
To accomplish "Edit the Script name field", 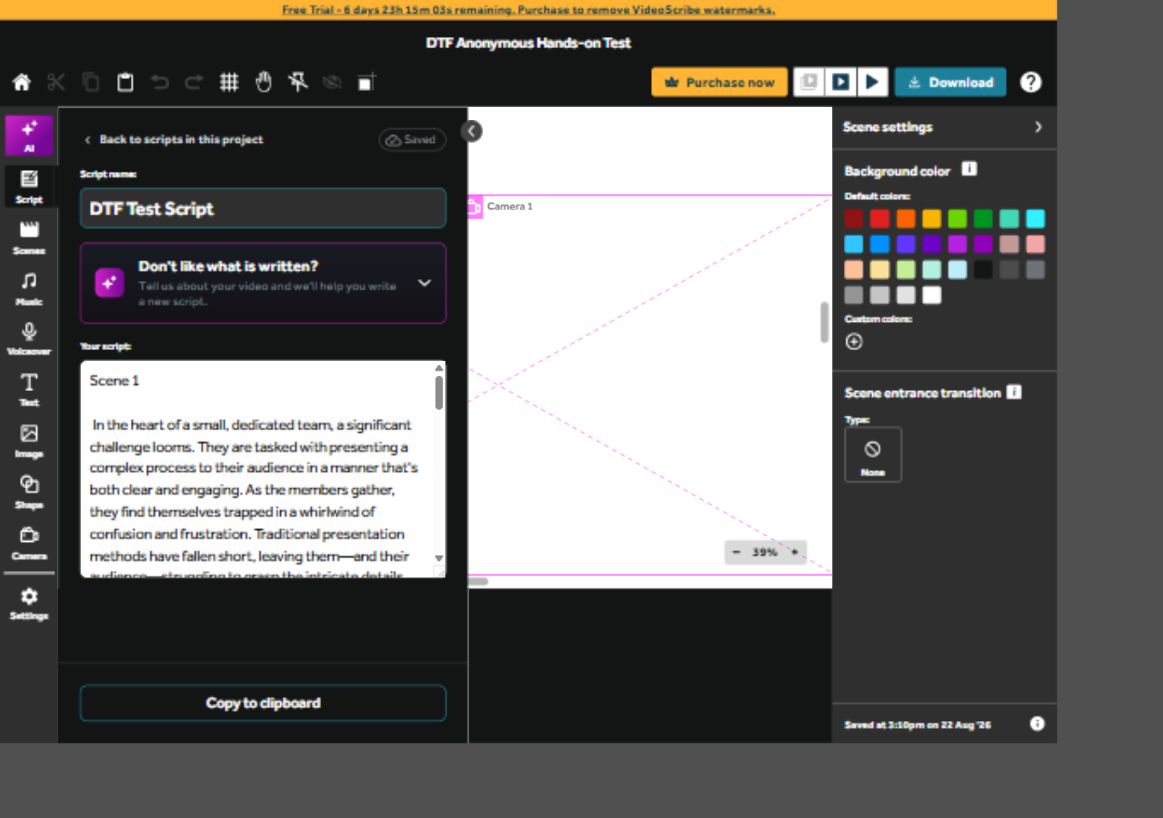I will (x=263, y=208).
